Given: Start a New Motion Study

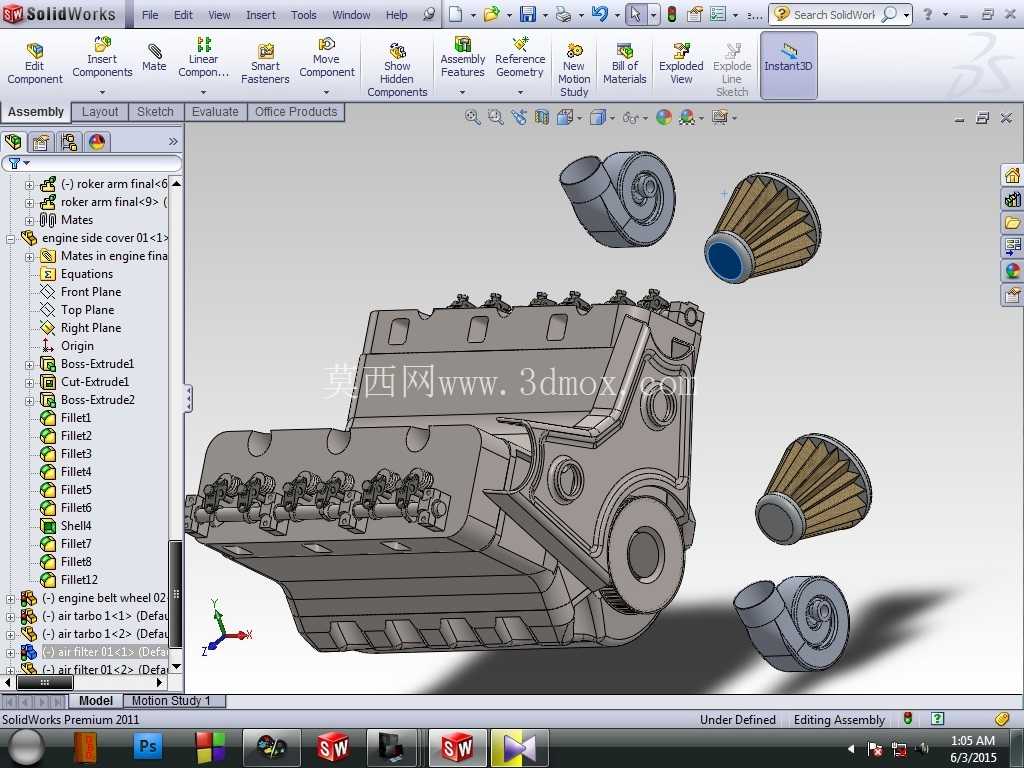Looking at the screenshot, I should pyautogui.click(x=574, y=70).
